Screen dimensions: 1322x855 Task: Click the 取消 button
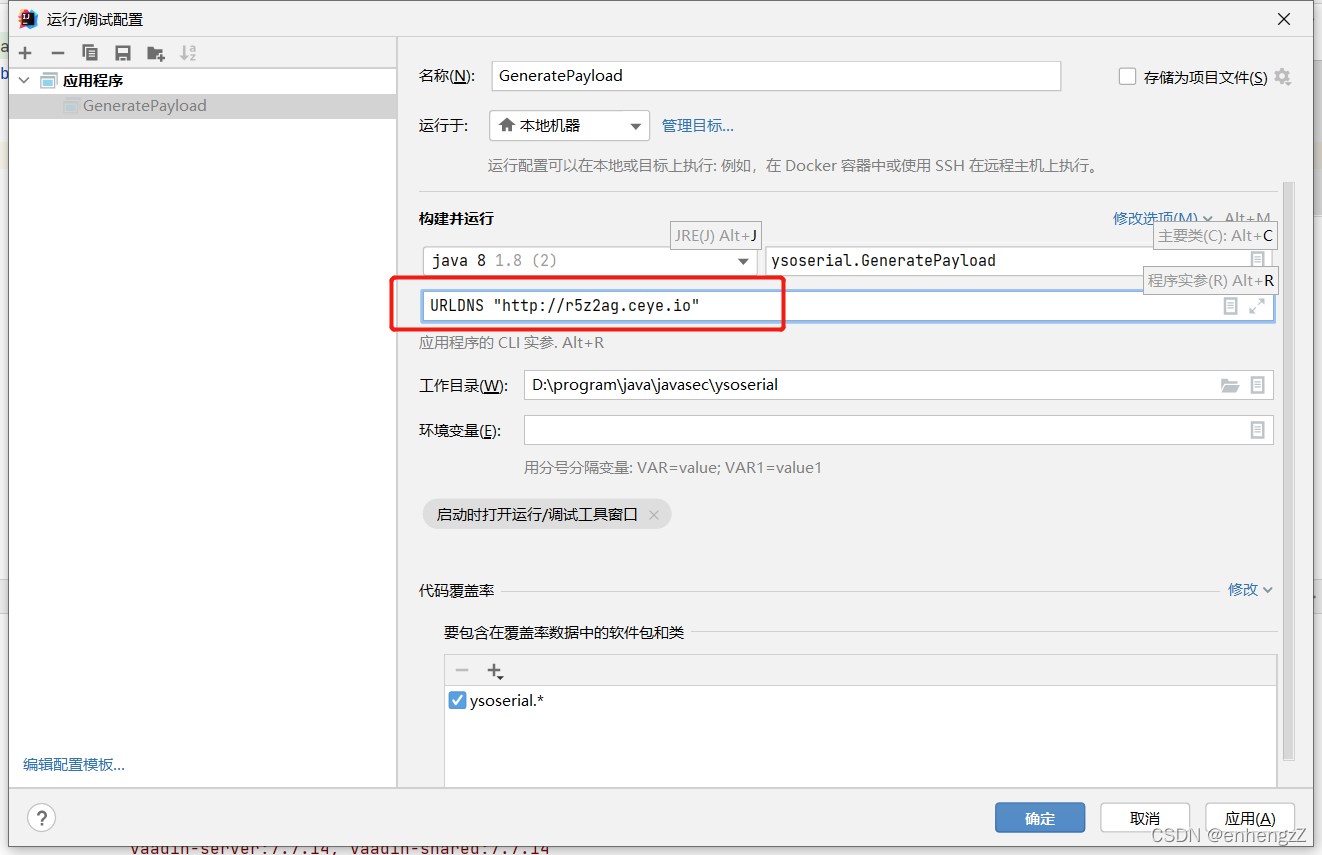coord(1145,818)
